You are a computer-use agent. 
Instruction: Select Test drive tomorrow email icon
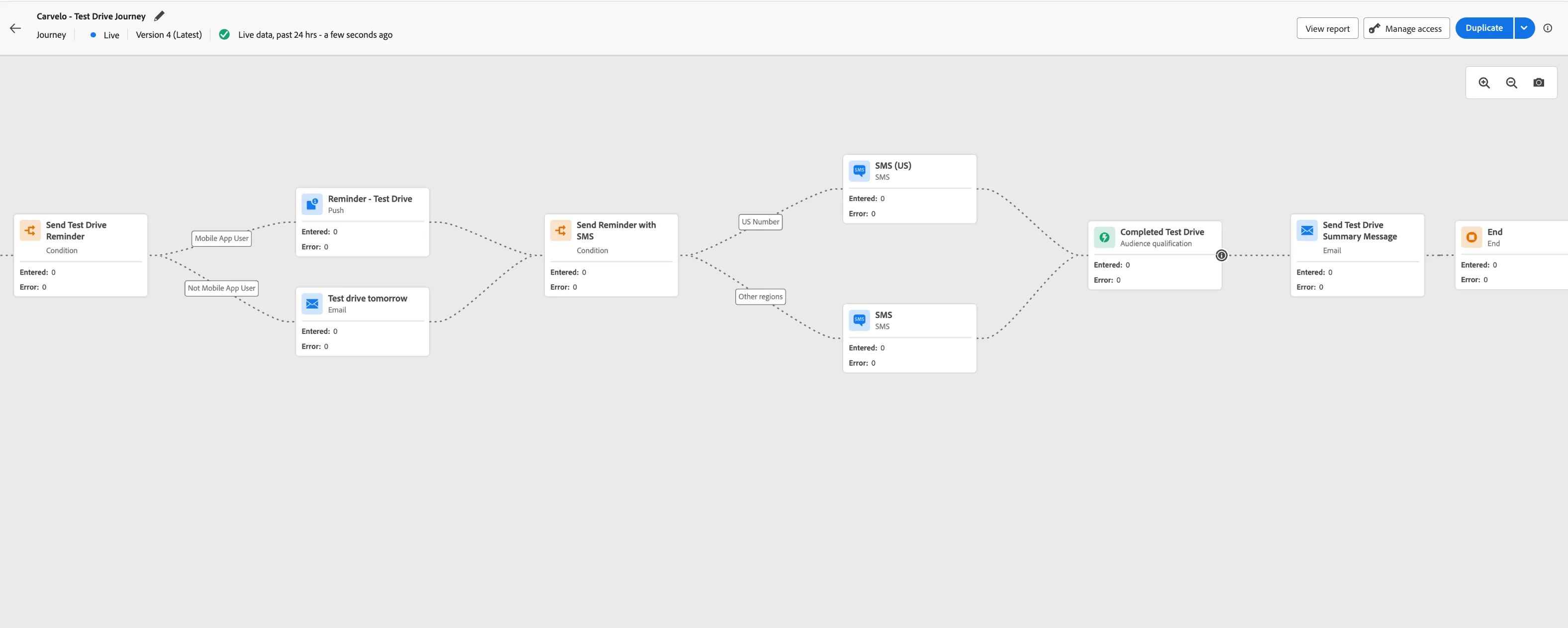(x=312, y=304)
